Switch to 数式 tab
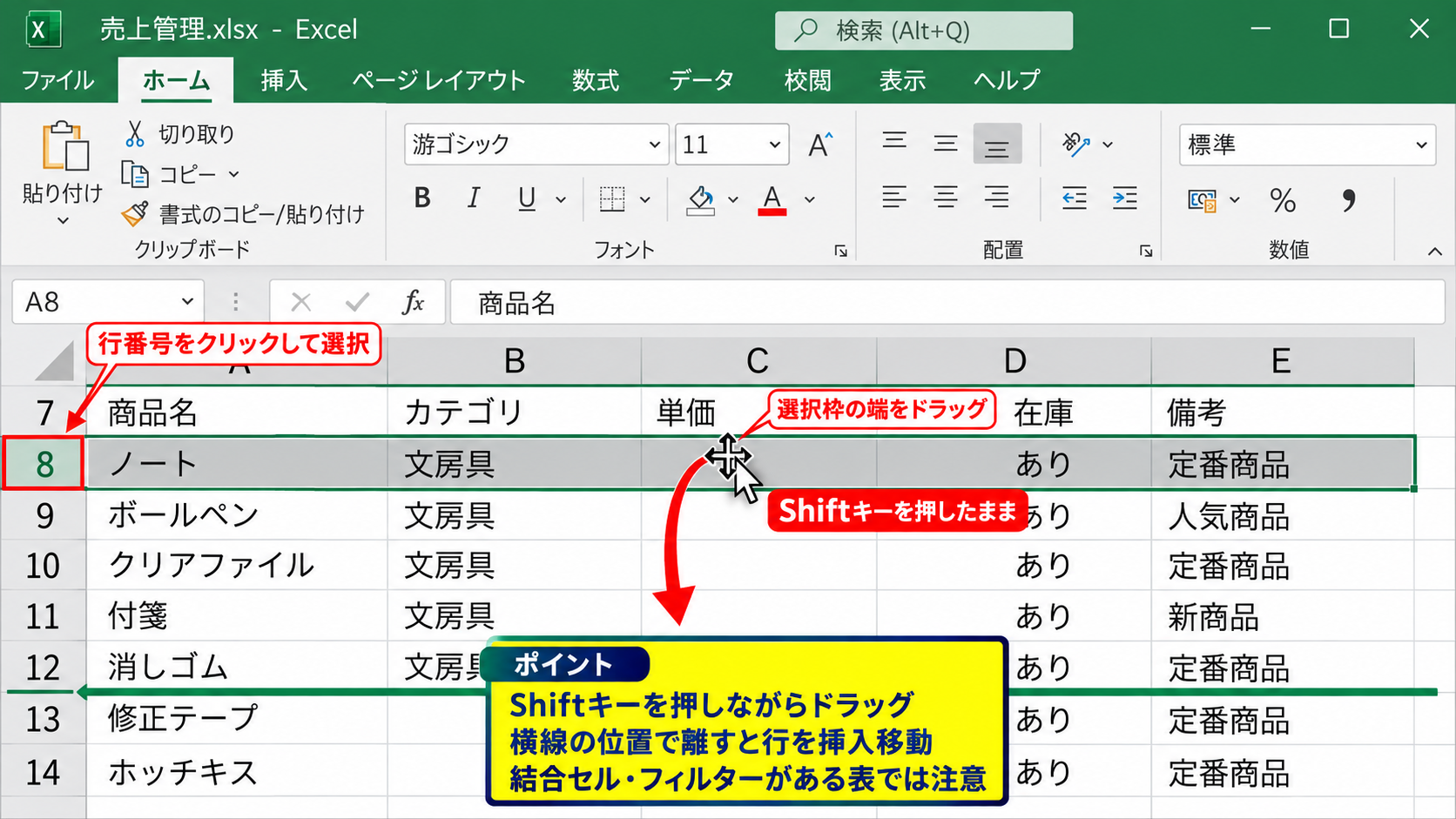The height and width of the screenshot is (819, 1456). pyautogui.click(x=596, y=80)
